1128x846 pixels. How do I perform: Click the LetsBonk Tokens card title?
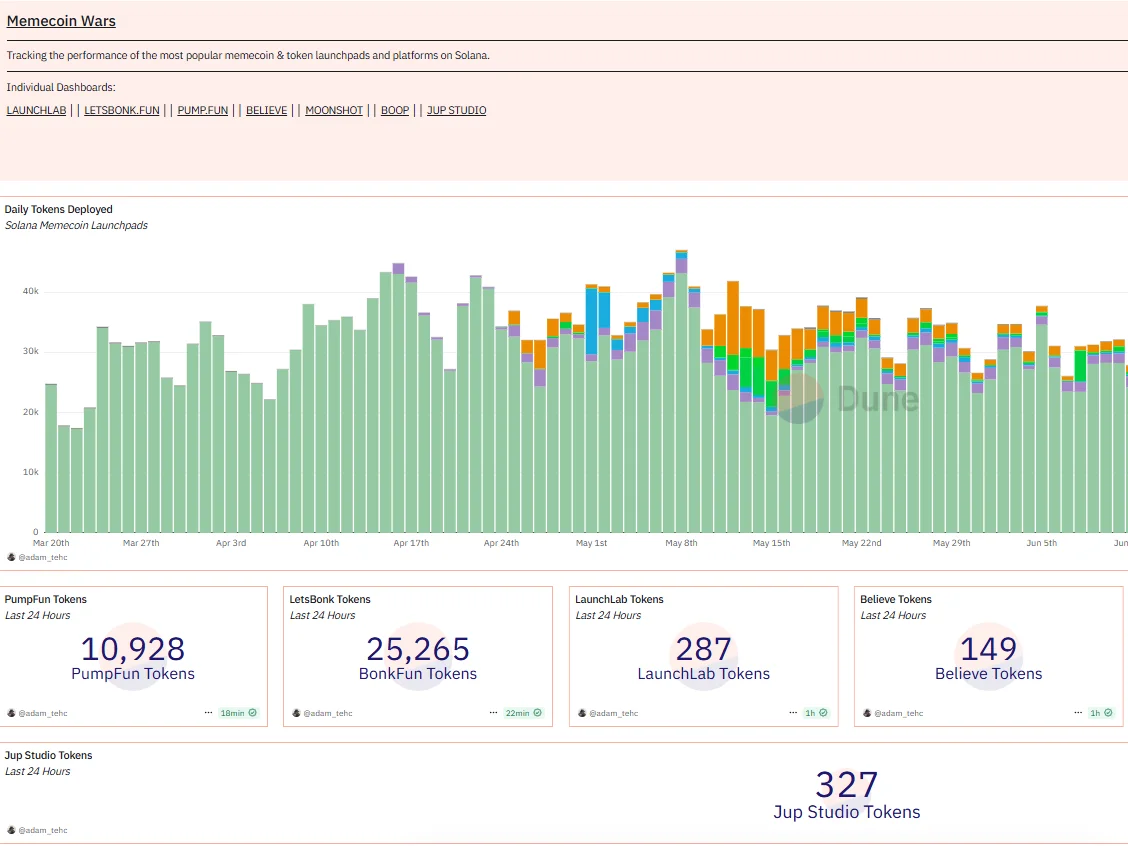point(330,599)
